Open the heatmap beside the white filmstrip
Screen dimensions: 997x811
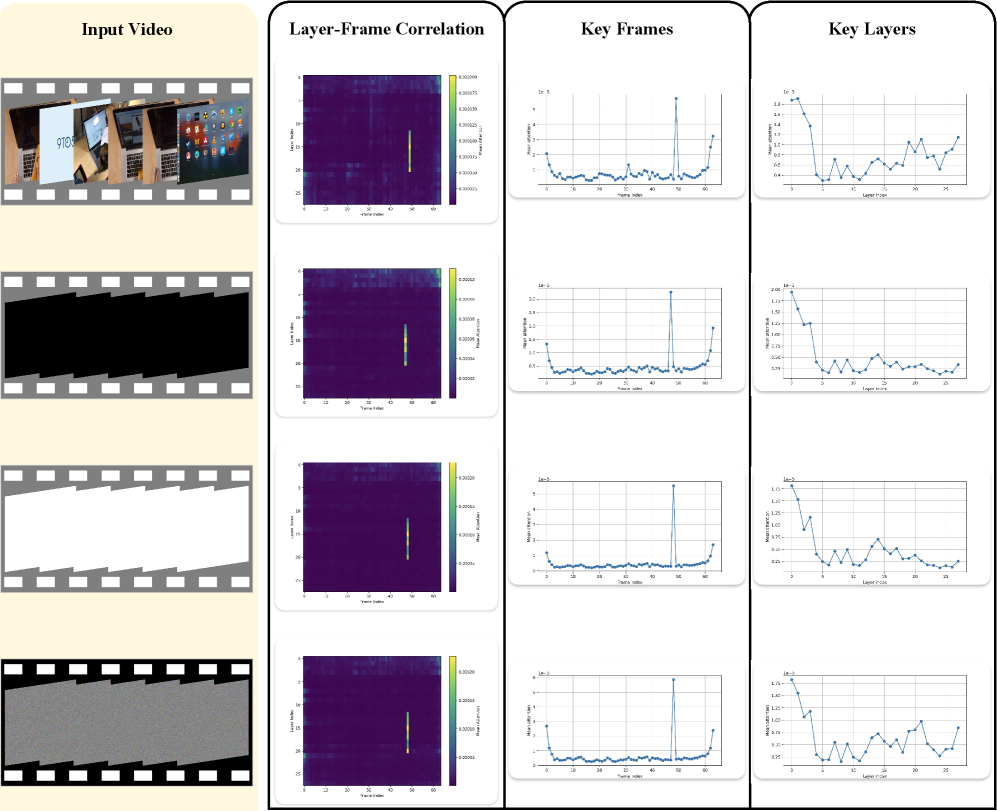(372, 527)
